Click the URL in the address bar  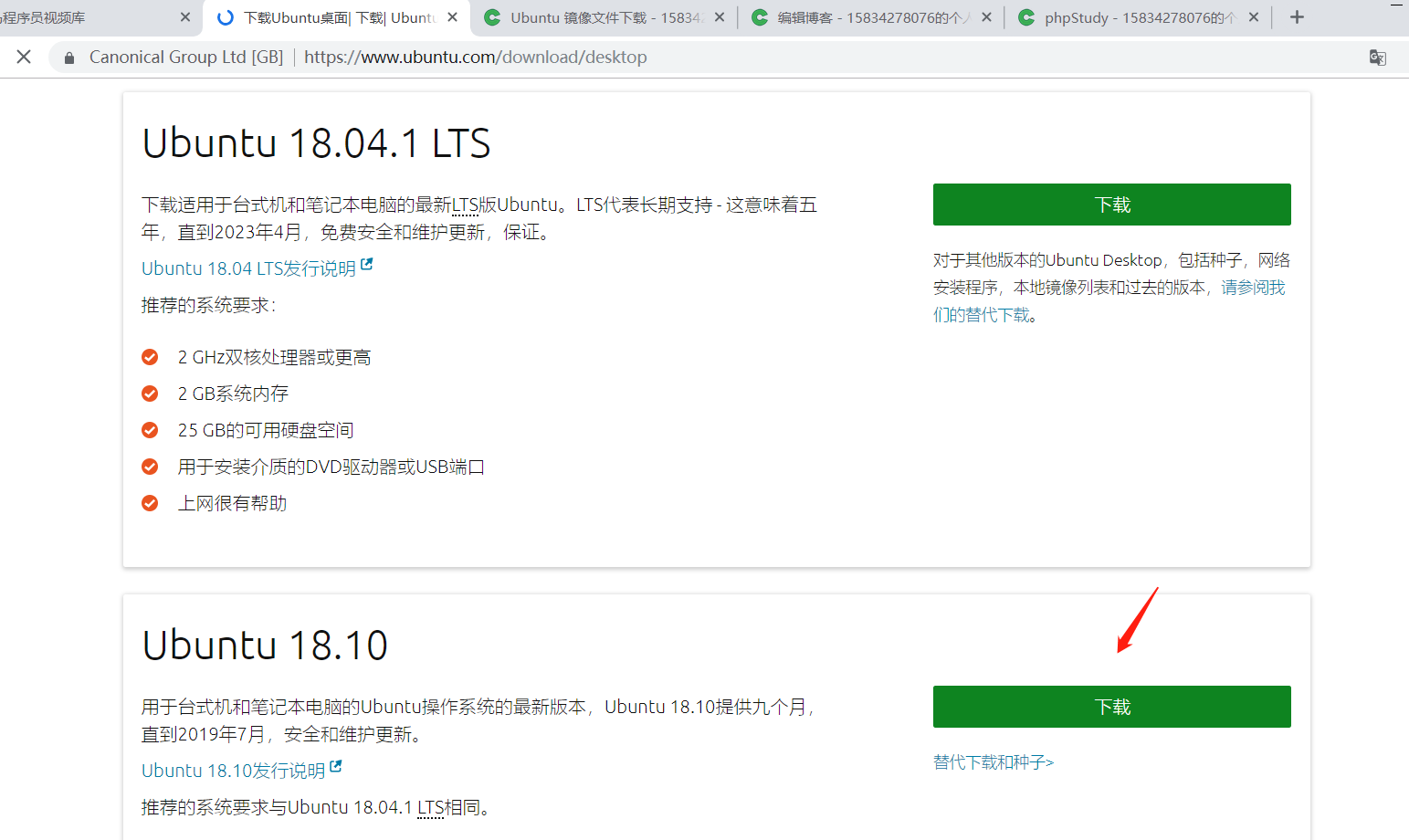[x=476, y=58]
